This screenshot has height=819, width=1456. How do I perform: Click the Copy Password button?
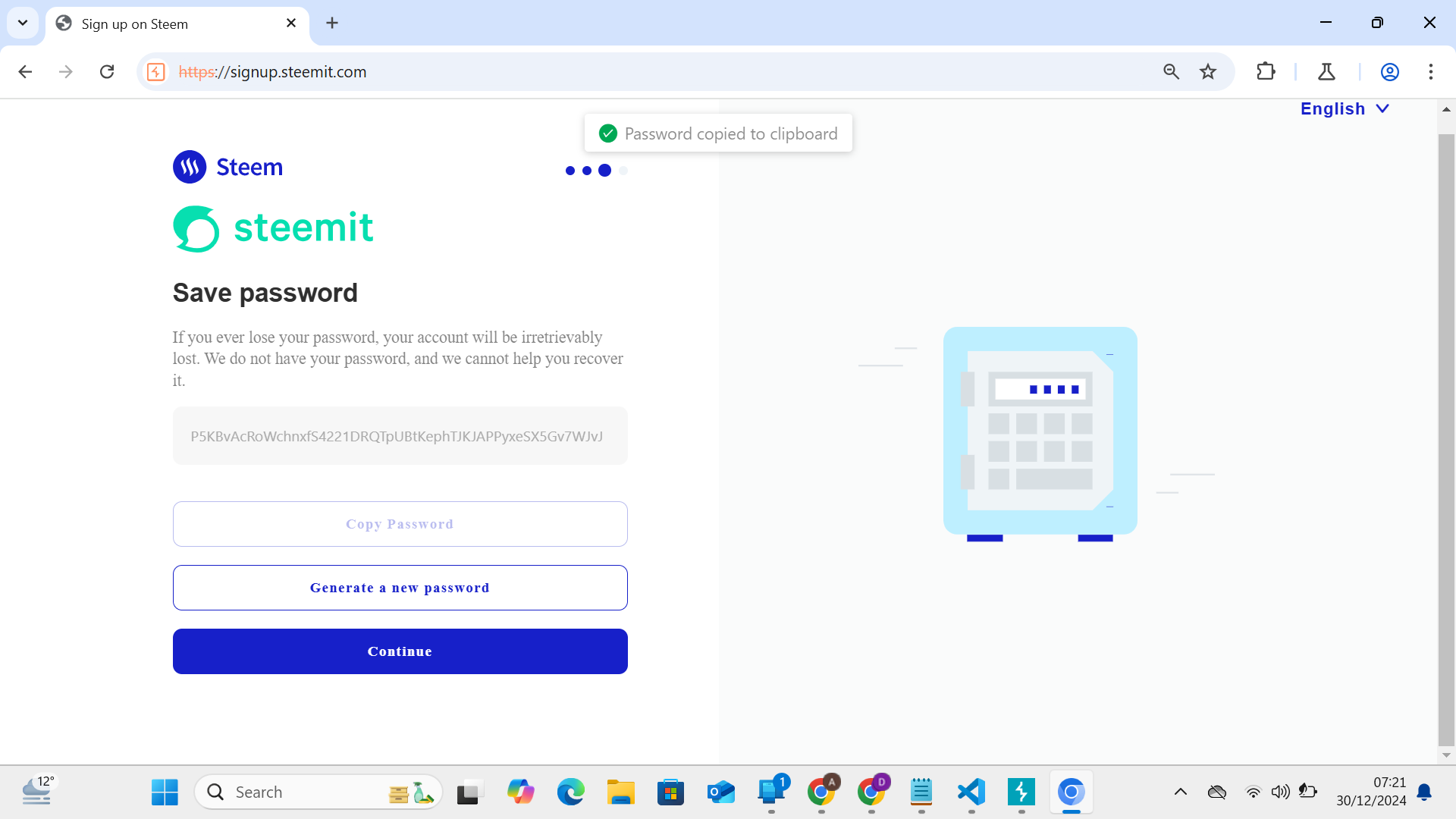coord(400,523)
